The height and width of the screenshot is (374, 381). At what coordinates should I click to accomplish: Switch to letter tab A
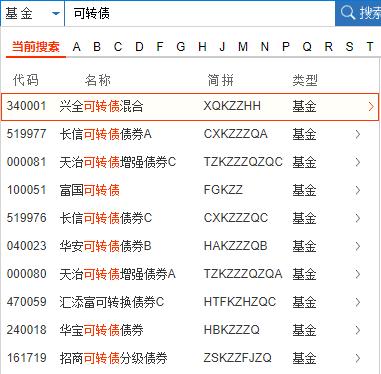(x=77, y=47)
